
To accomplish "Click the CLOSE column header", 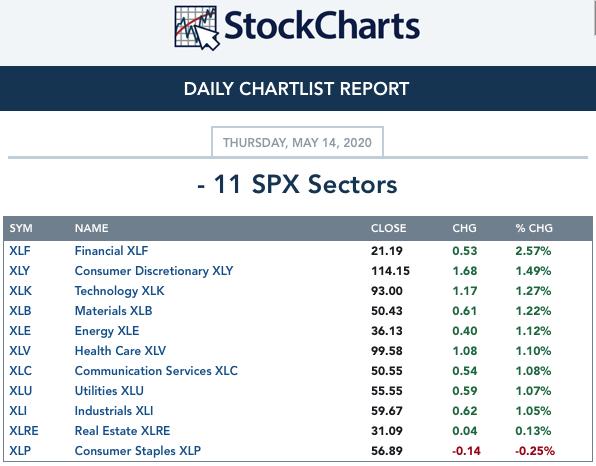I will (388, 228).
